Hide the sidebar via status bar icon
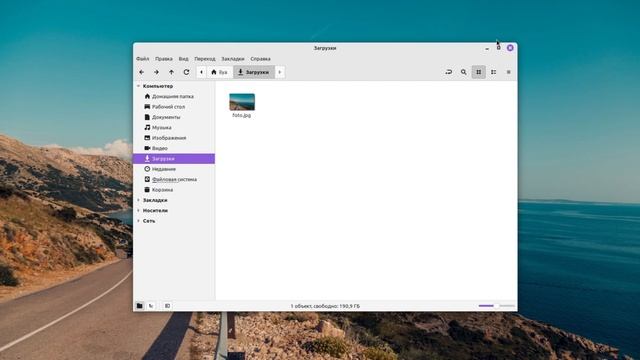Image resolution: width=640 pixels, height=360 pixels. click(x=167, y=306)
